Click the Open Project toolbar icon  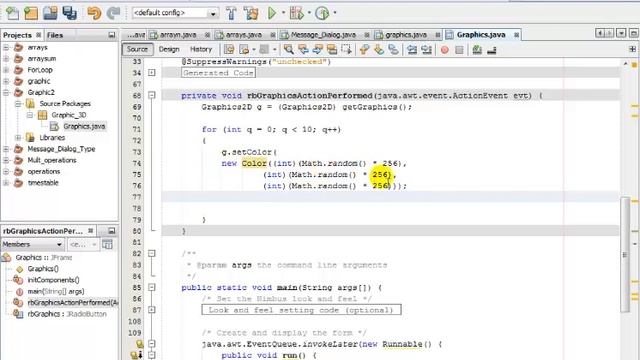coord(51,13)
